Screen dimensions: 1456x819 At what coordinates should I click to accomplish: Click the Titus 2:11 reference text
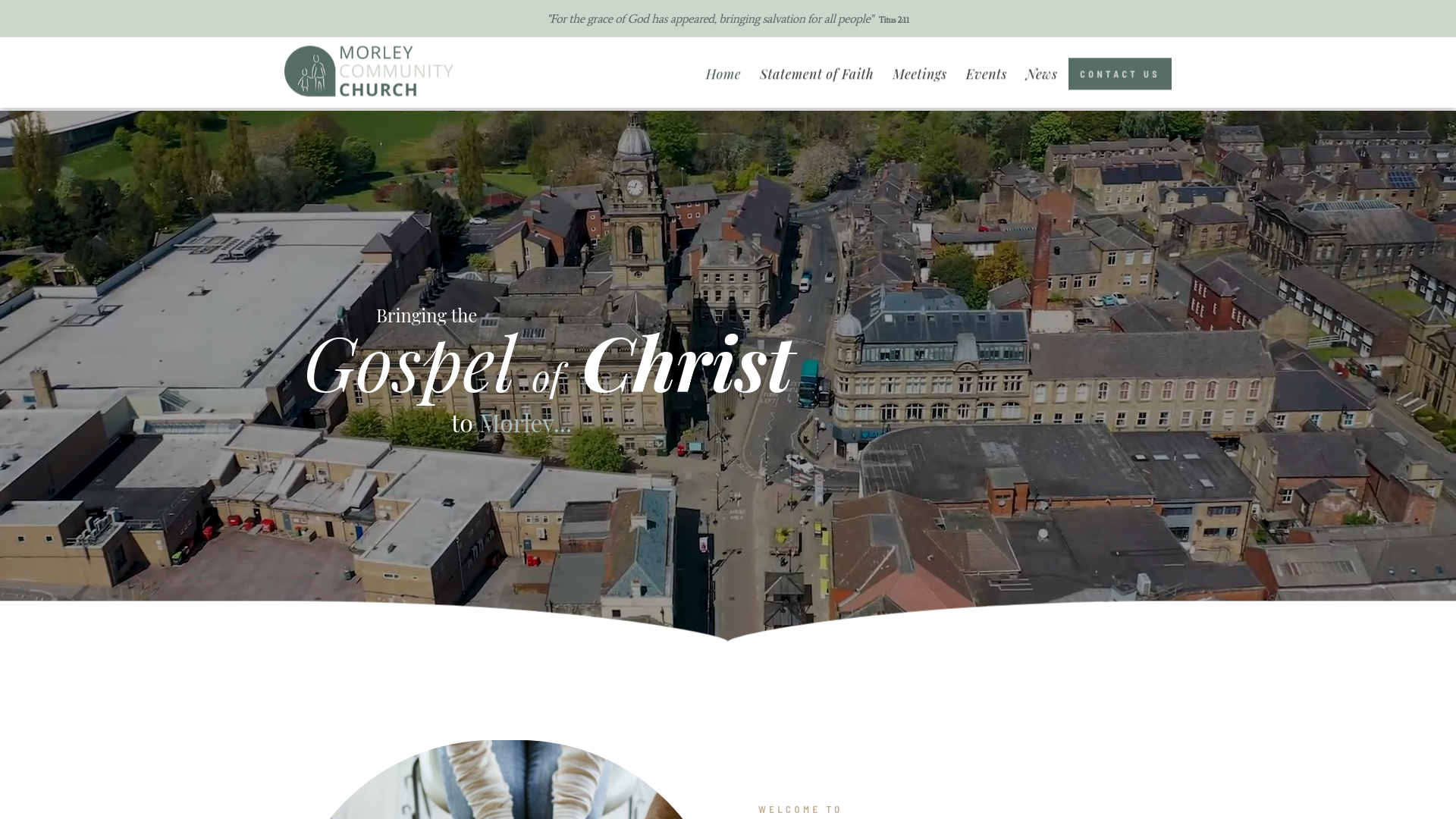click(x=894, y=20)
